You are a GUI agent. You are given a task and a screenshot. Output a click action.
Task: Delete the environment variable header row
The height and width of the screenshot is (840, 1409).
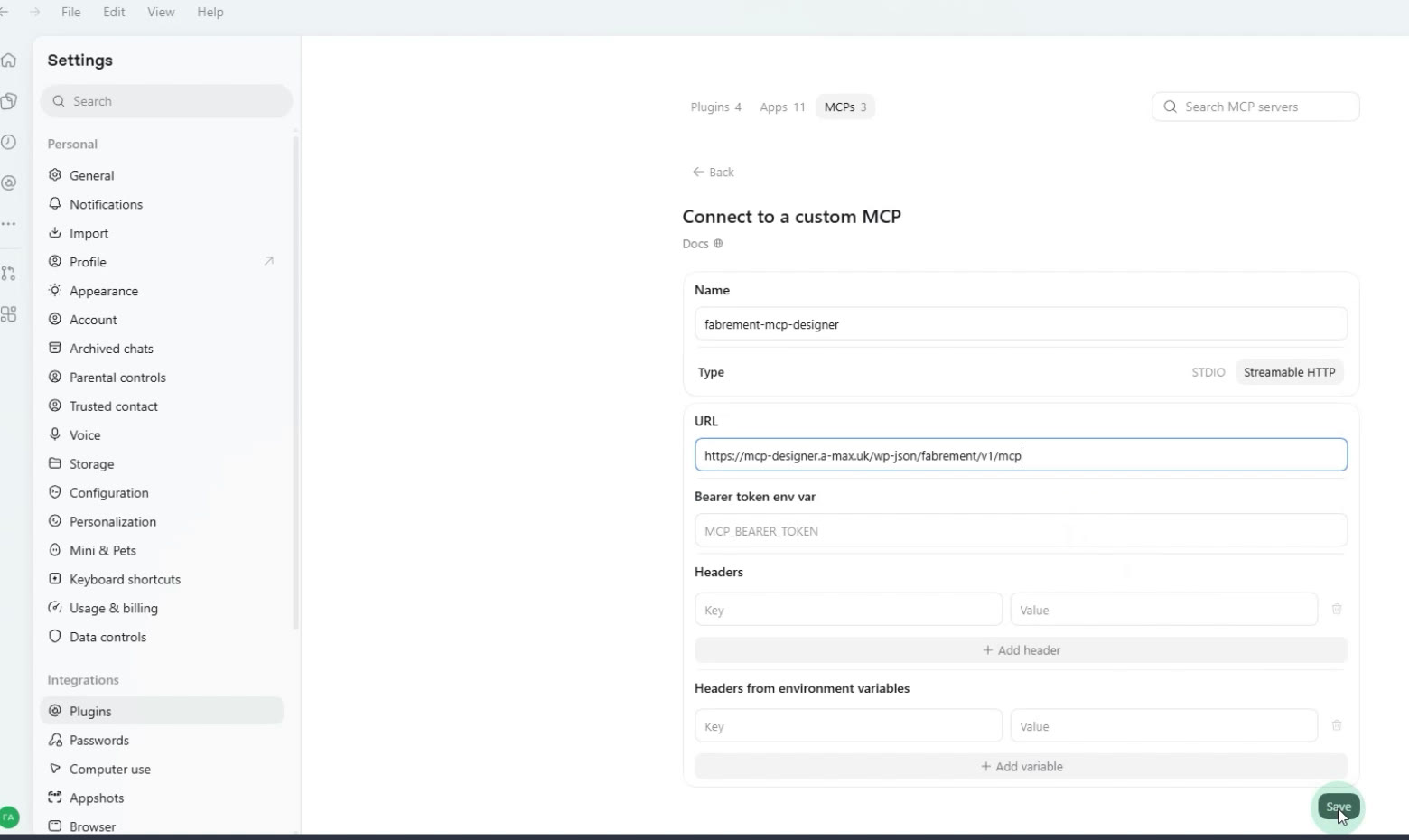tap(1337, 725)
